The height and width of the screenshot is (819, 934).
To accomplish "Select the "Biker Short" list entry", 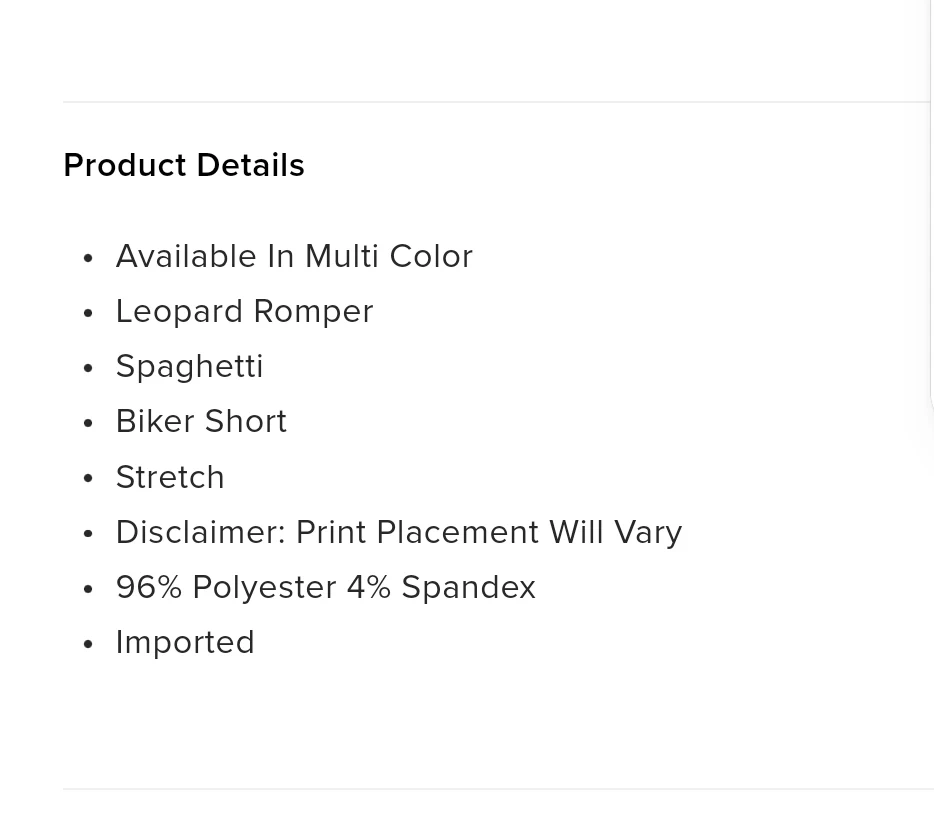I will (201, 422).
